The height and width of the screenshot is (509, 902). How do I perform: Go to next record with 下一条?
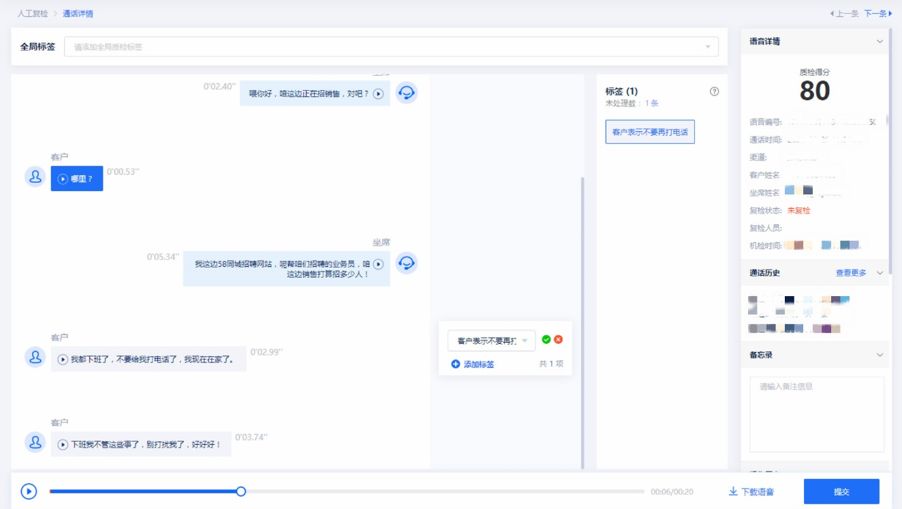click(x=874, y=14)
